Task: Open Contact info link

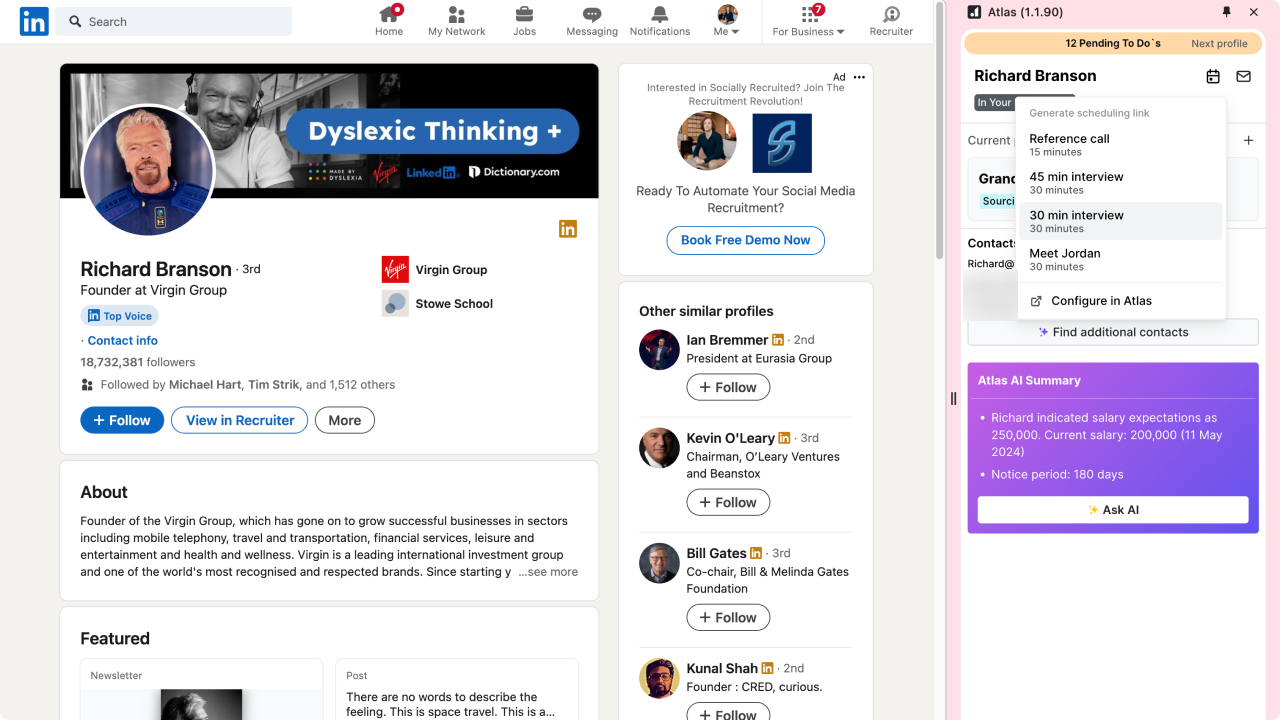Action: pyautogui.click(x=122, y=340)
